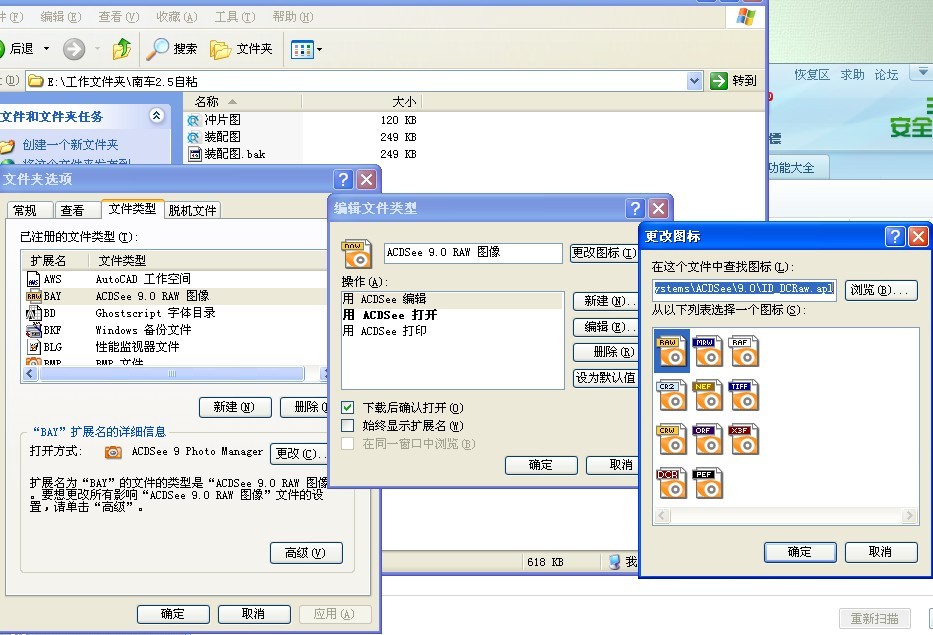Choose the PEF file icon

(708, 483)
